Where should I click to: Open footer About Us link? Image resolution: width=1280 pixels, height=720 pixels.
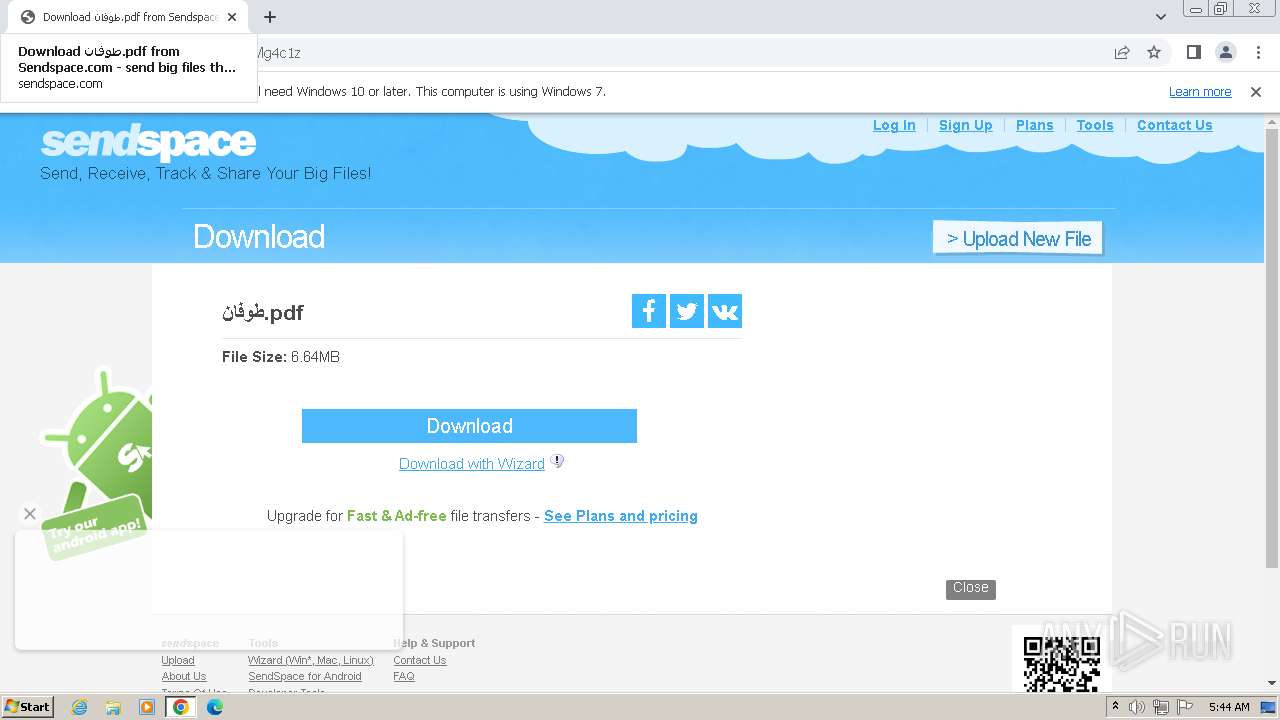[184, 676]
